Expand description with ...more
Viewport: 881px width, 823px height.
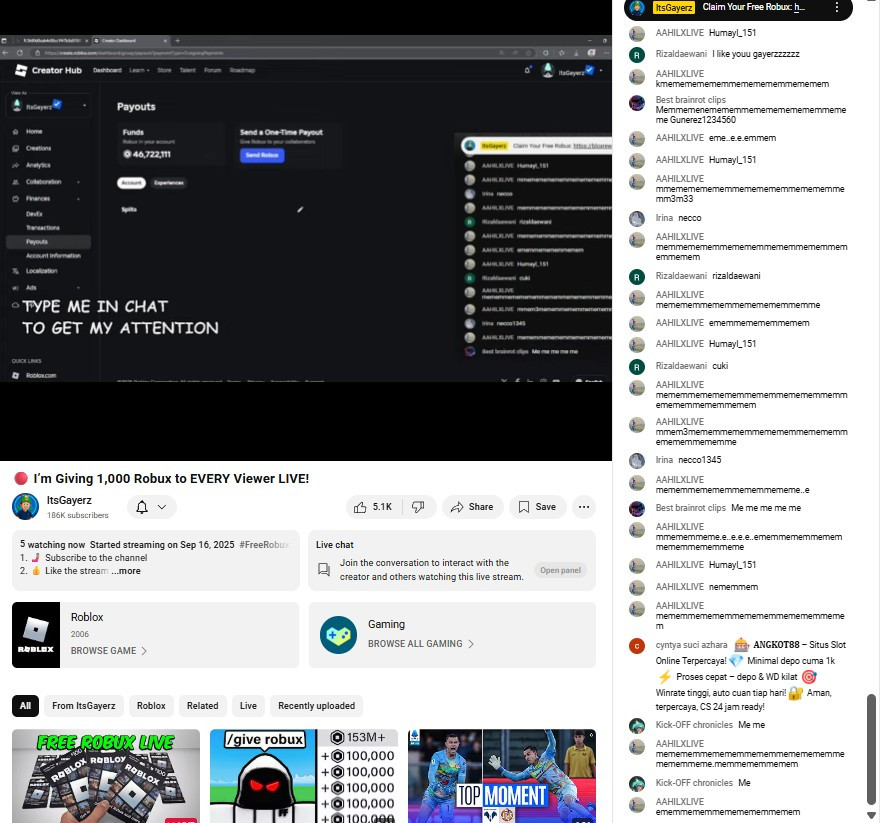126,571
